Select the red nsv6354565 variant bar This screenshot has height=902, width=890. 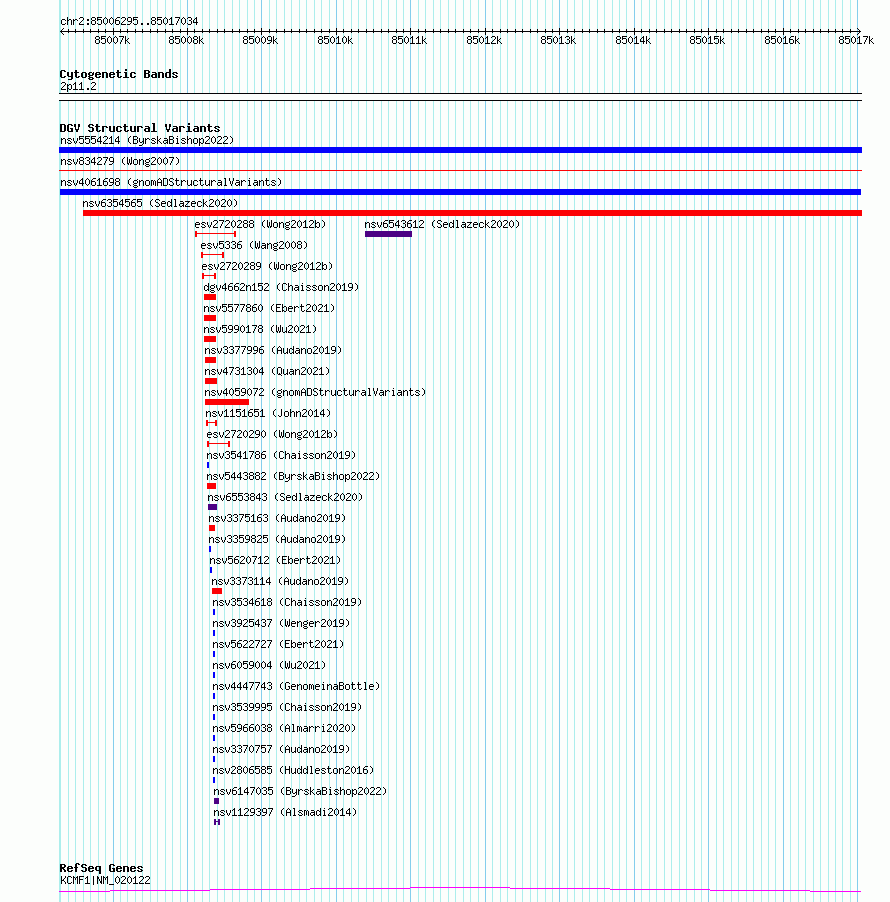coord(472,213)
